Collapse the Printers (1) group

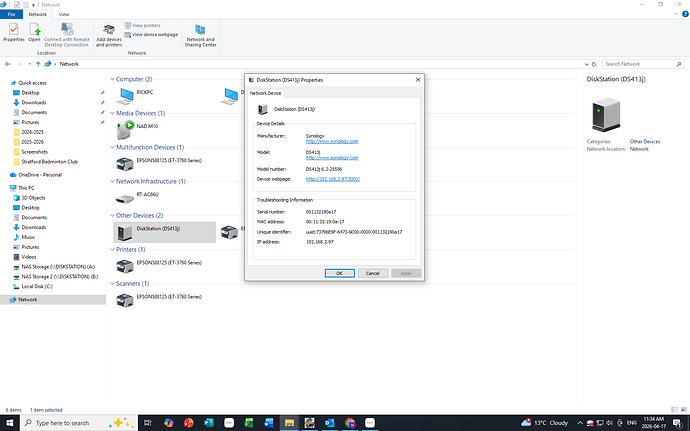click(x=112, y=249)
